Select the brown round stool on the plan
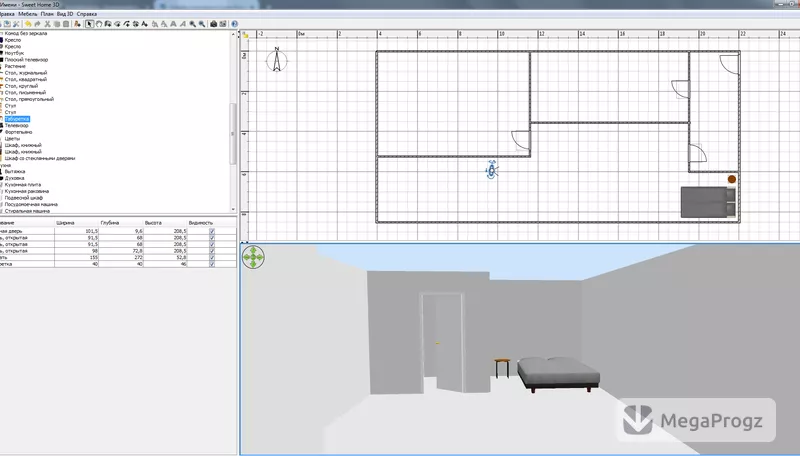 tap(732, 179)
